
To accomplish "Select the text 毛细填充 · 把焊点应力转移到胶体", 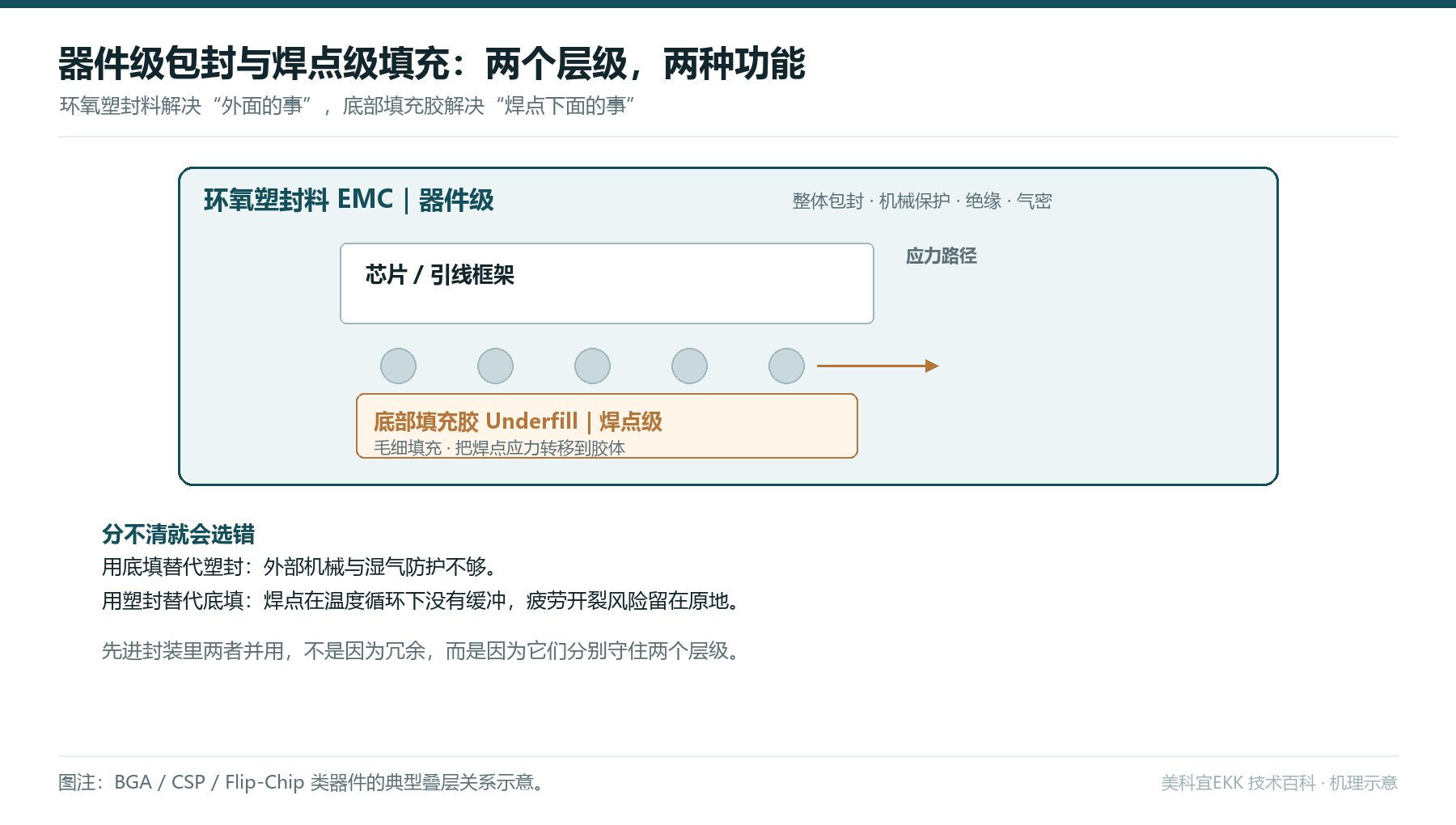I will (x=499, y=447).
